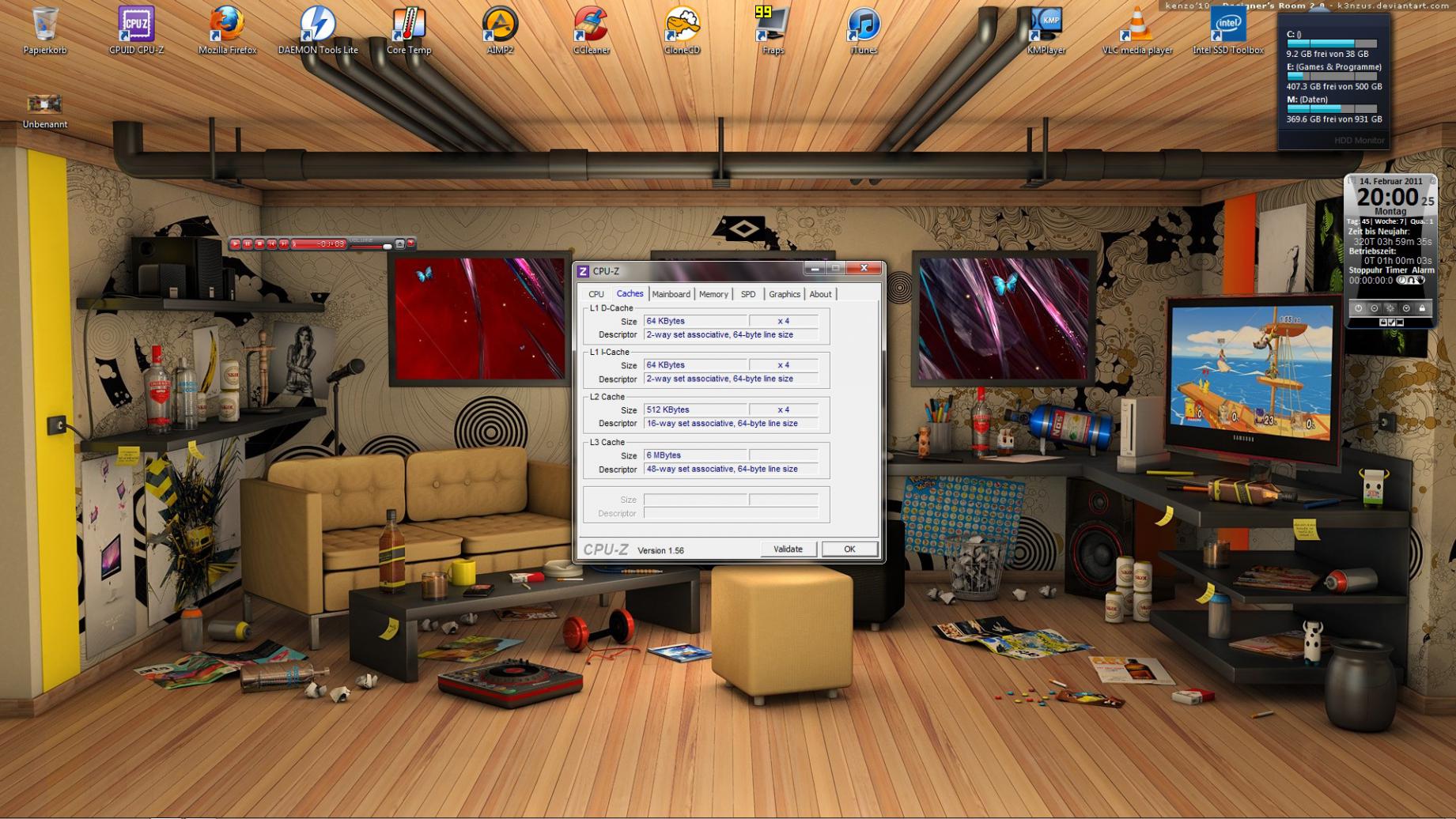
Task: Click play in the red player widget
Action: (x=235, y=244)
